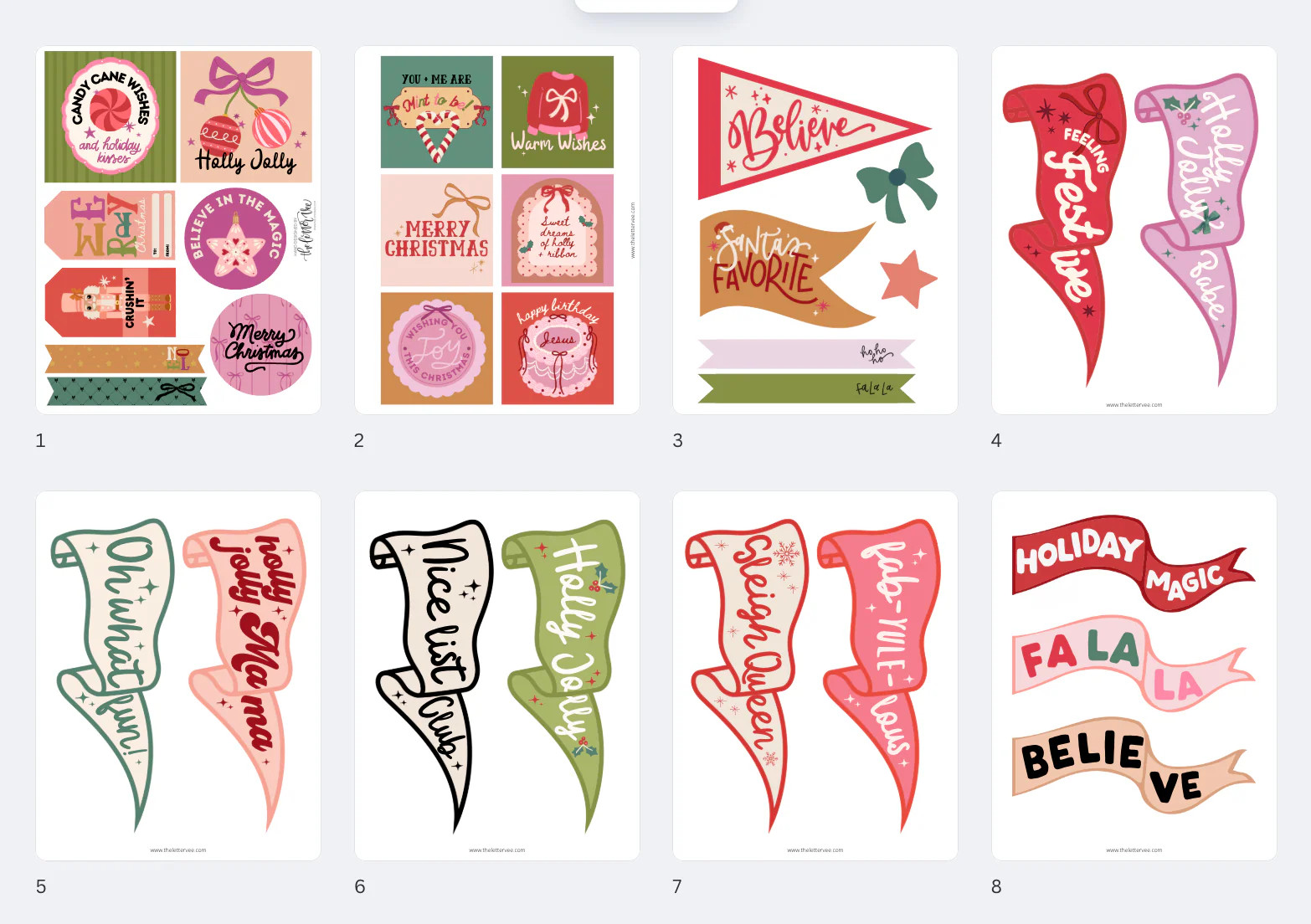Open page 5 with Oh what fun banner
Screen dimensions: 1311x924
coord(178,675)
